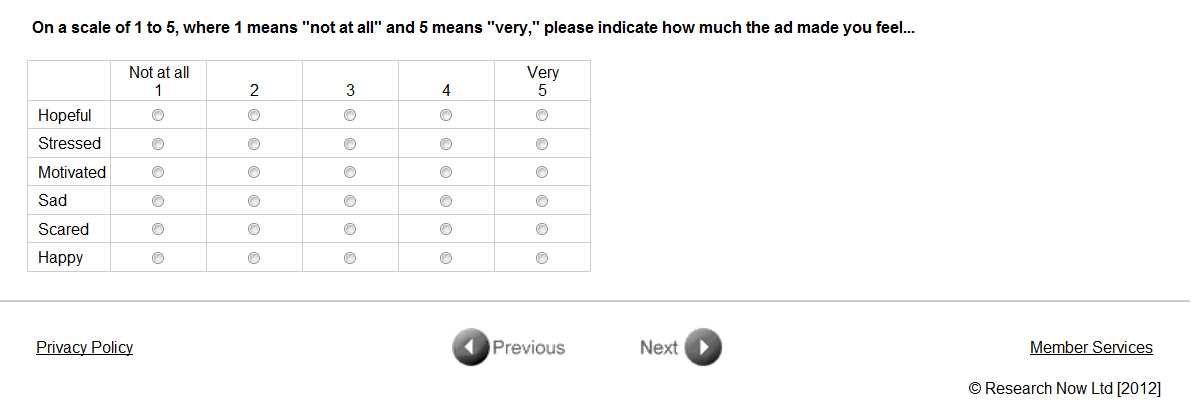Set Scared rating to 1
This screenshot has height=414, width=1194.
[x=158, y=230]
